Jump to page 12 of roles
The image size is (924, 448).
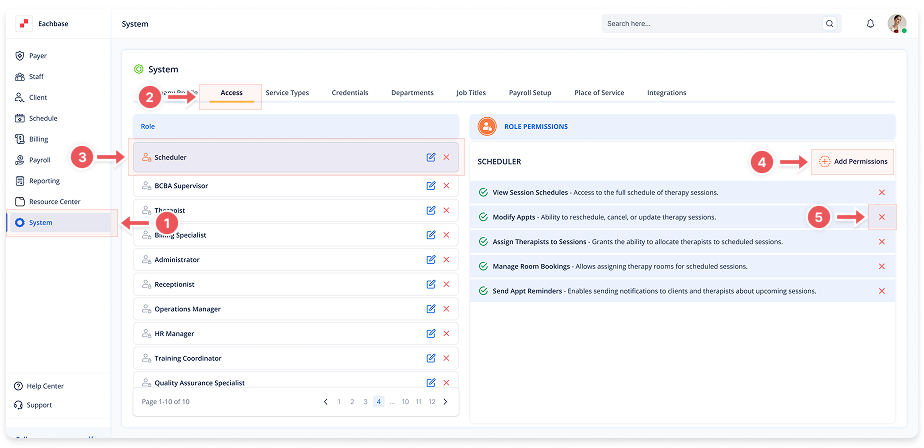click(x=432, y=401)
